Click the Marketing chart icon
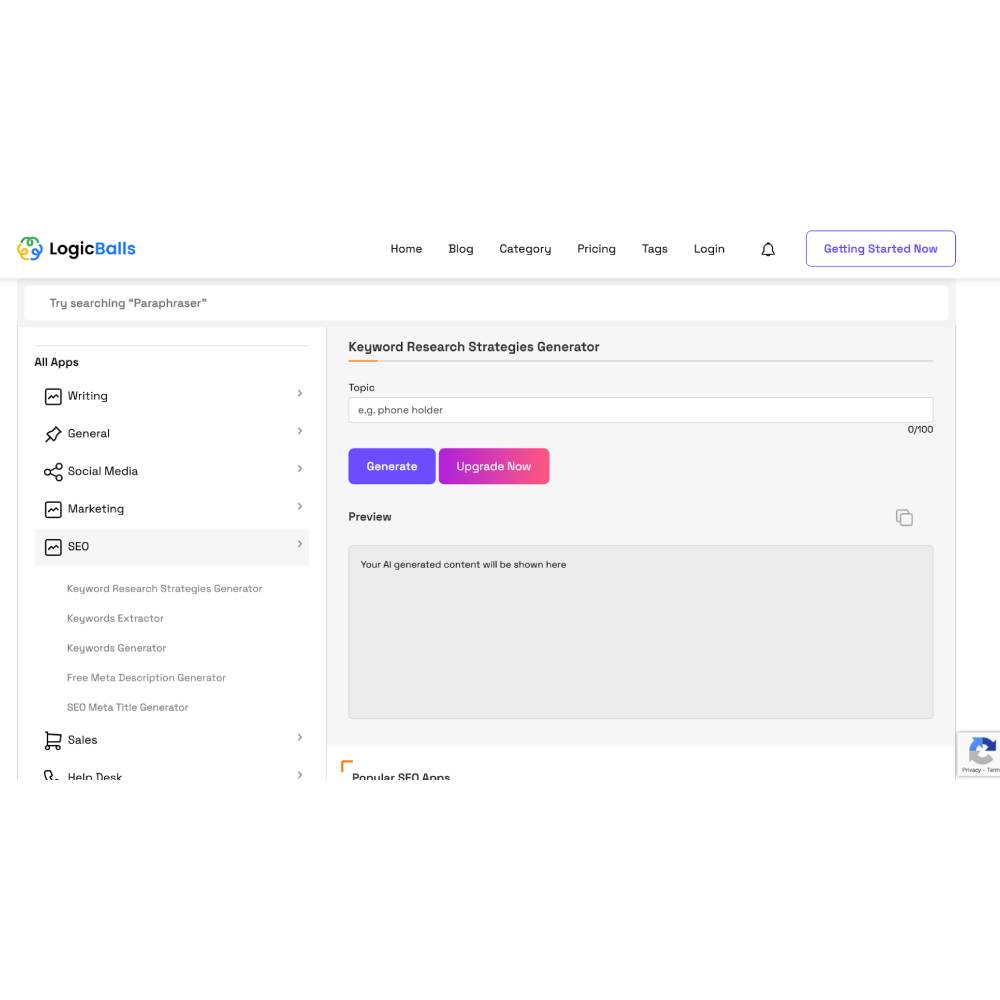Viewport: 1000px width, 1000px height. point(53,508)
